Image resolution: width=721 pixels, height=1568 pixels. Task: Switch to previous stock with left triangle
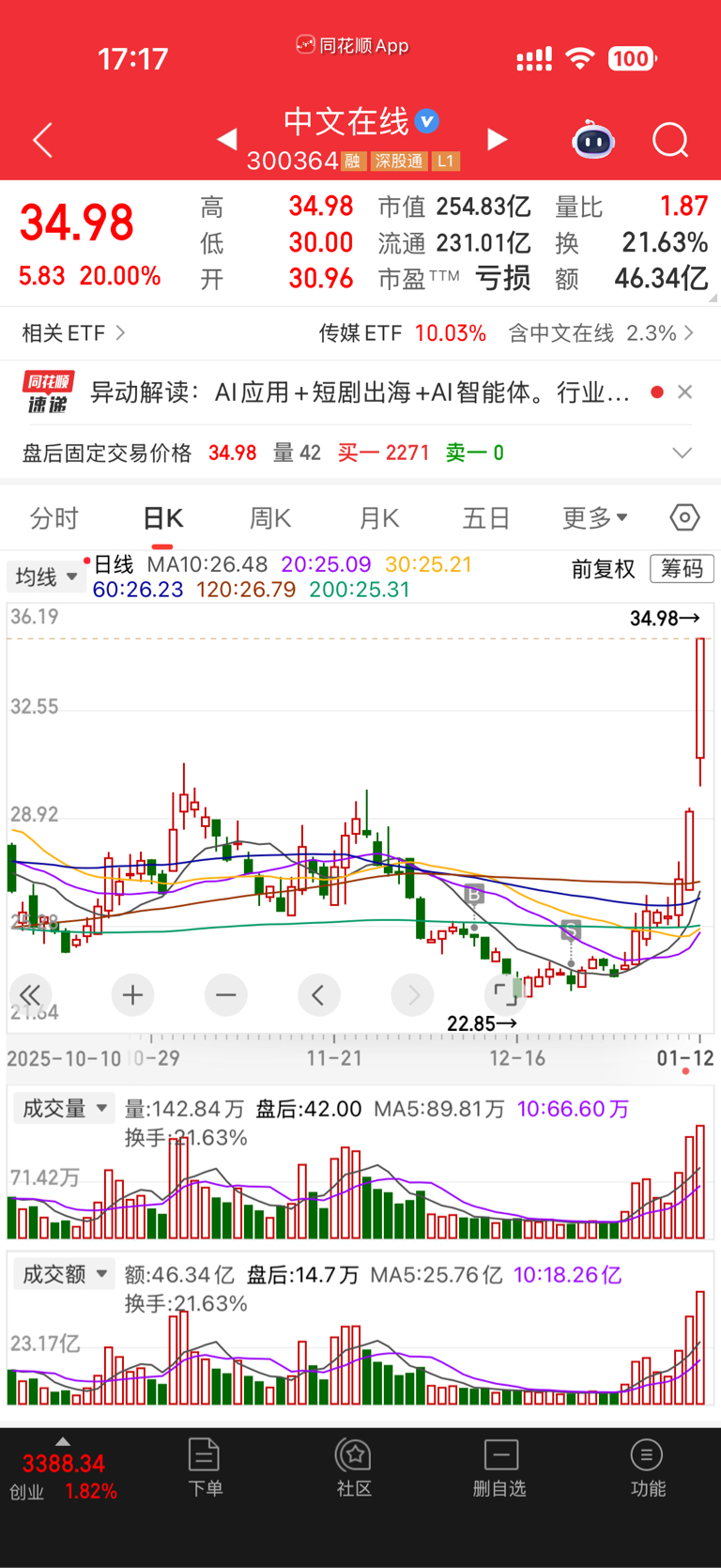226,139
